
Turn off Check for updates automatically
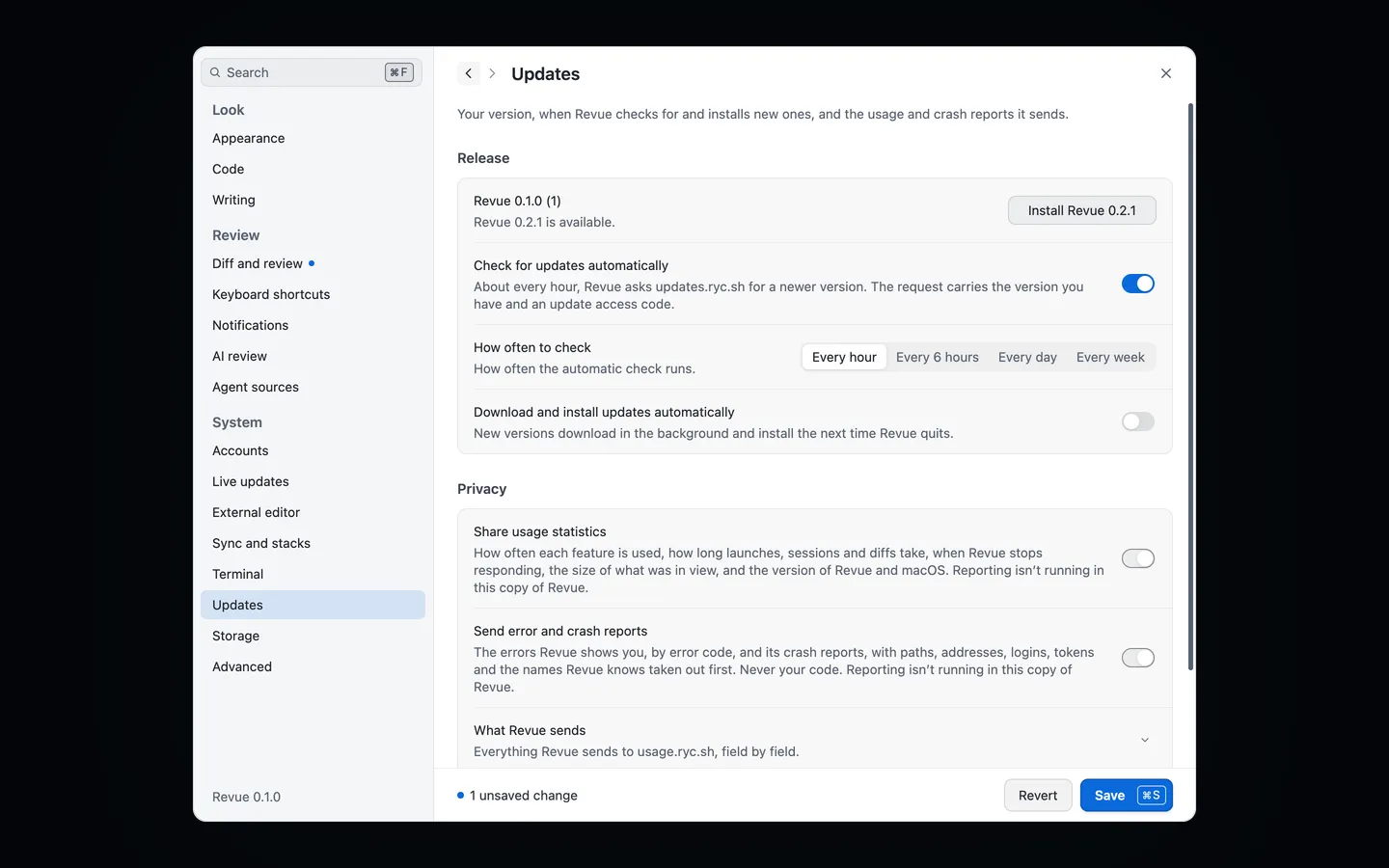[1138, 284]
